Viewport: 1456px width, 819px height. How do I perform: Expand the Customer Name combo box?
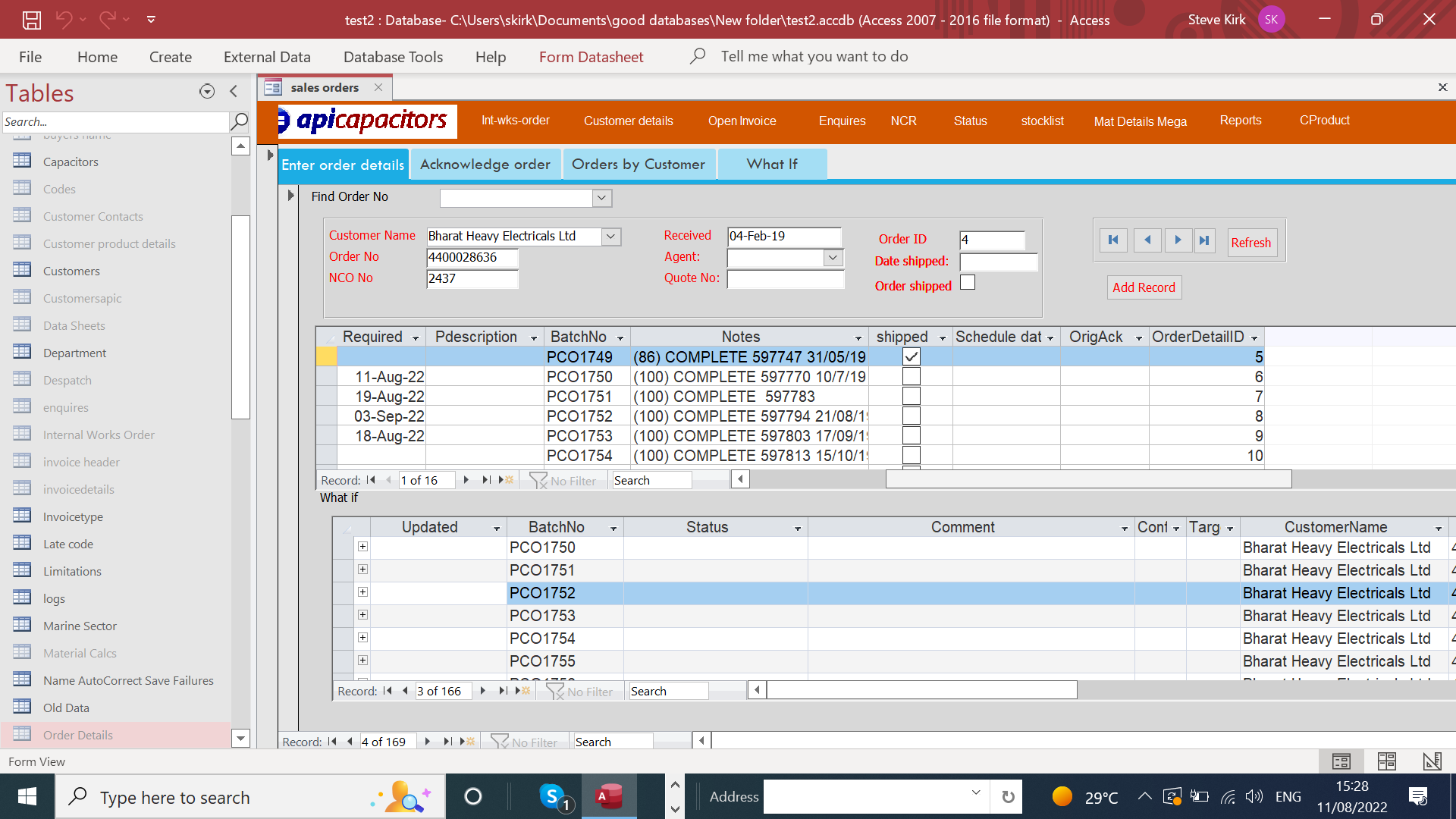pyautogui.click(x=611, y=237)
